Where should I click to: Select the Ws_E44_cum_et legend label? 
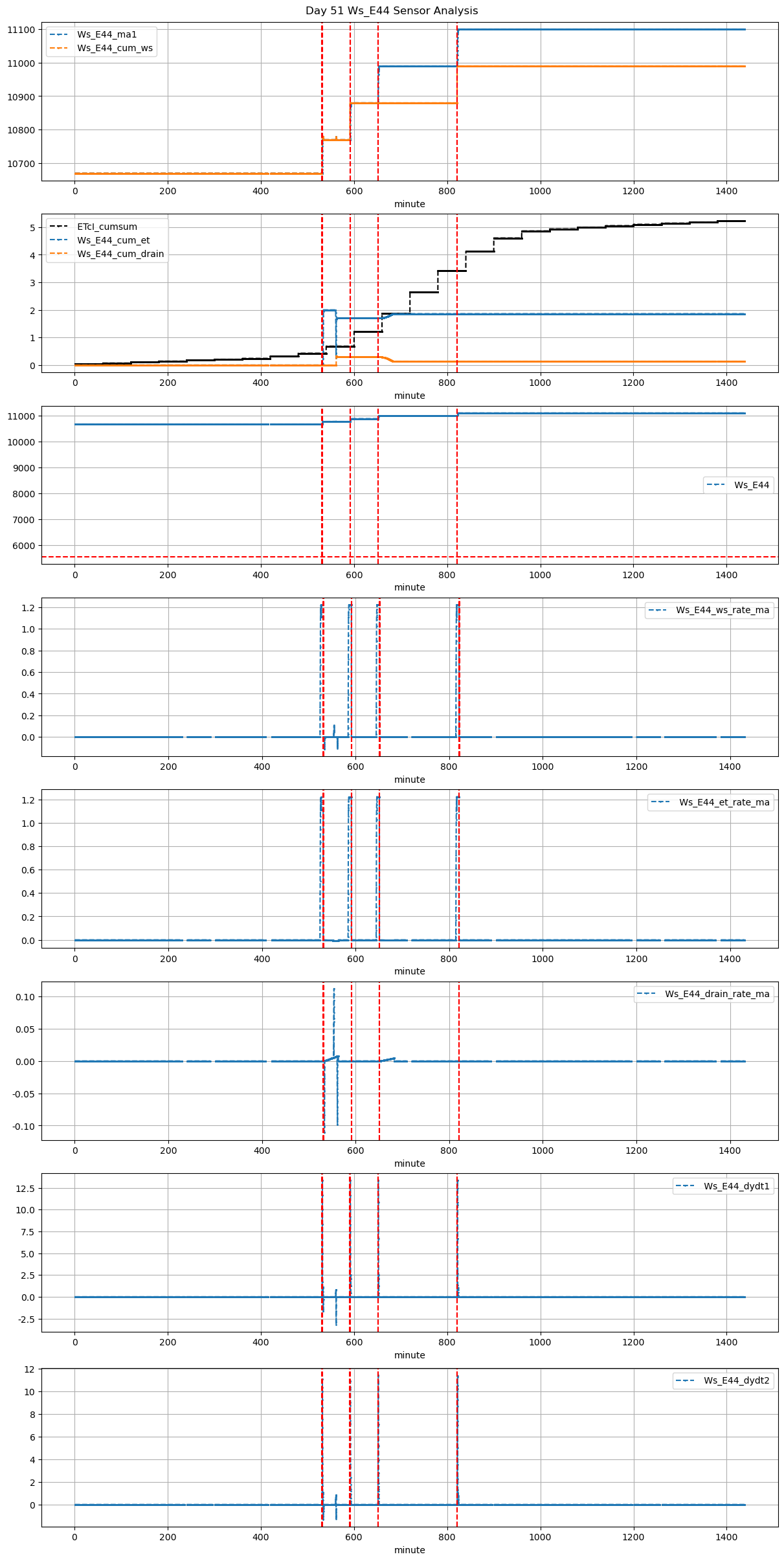pos(113,240)
